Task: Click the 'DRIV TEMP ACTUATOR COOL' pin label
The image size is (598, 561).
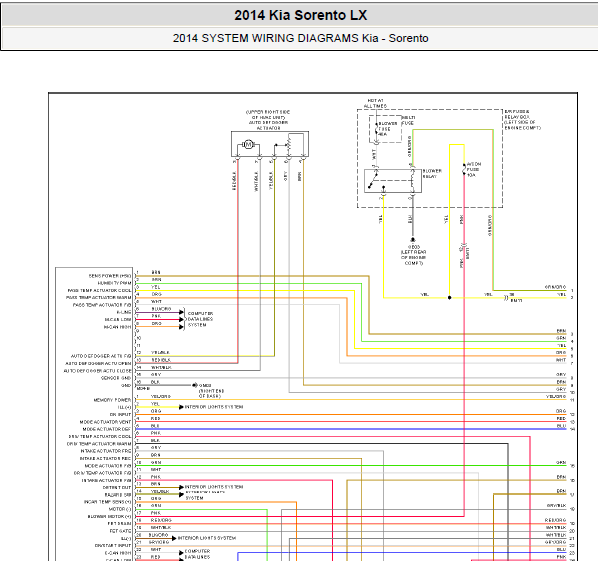Action: point(100,437)
